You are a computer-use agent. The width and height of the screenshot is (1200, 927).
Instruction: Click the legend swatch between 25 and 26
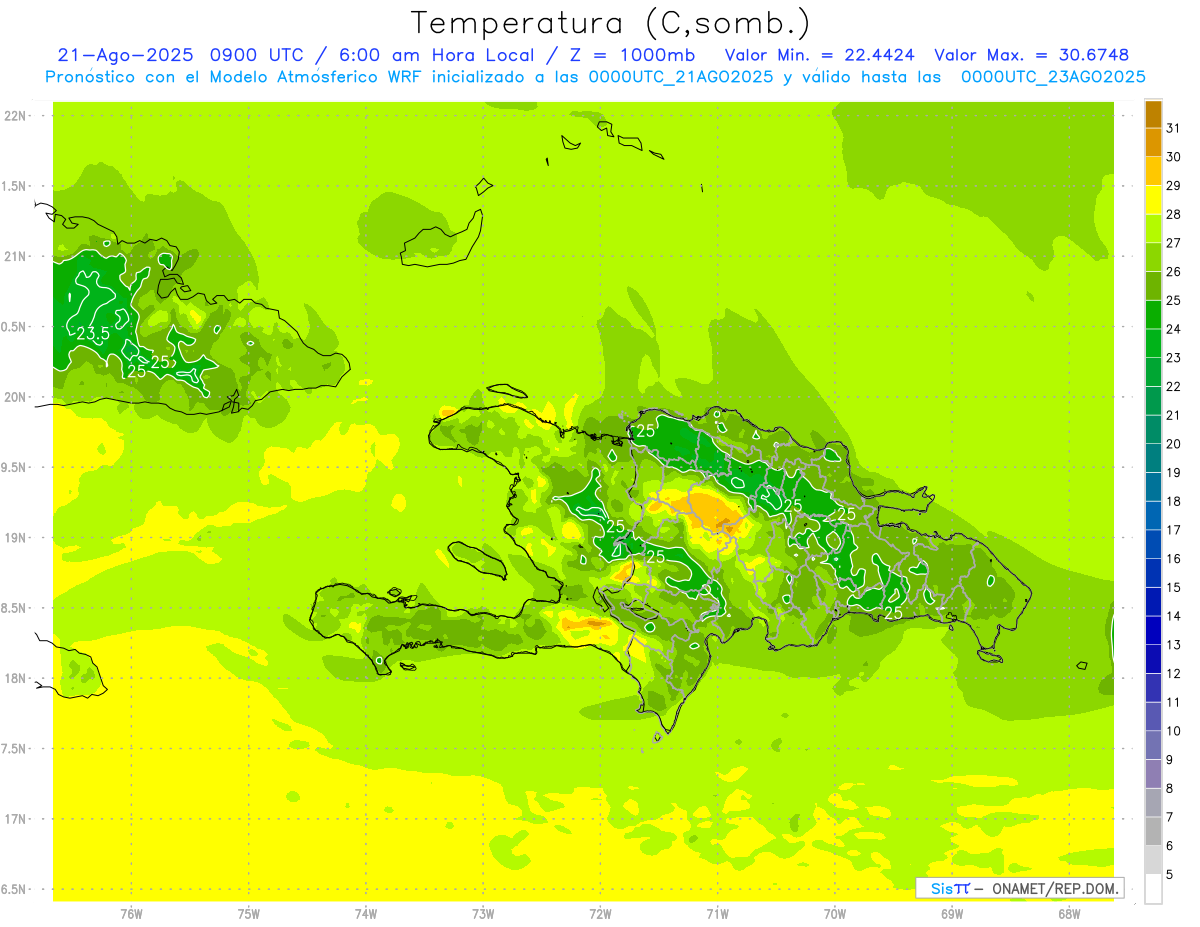tap(1153, 286)
